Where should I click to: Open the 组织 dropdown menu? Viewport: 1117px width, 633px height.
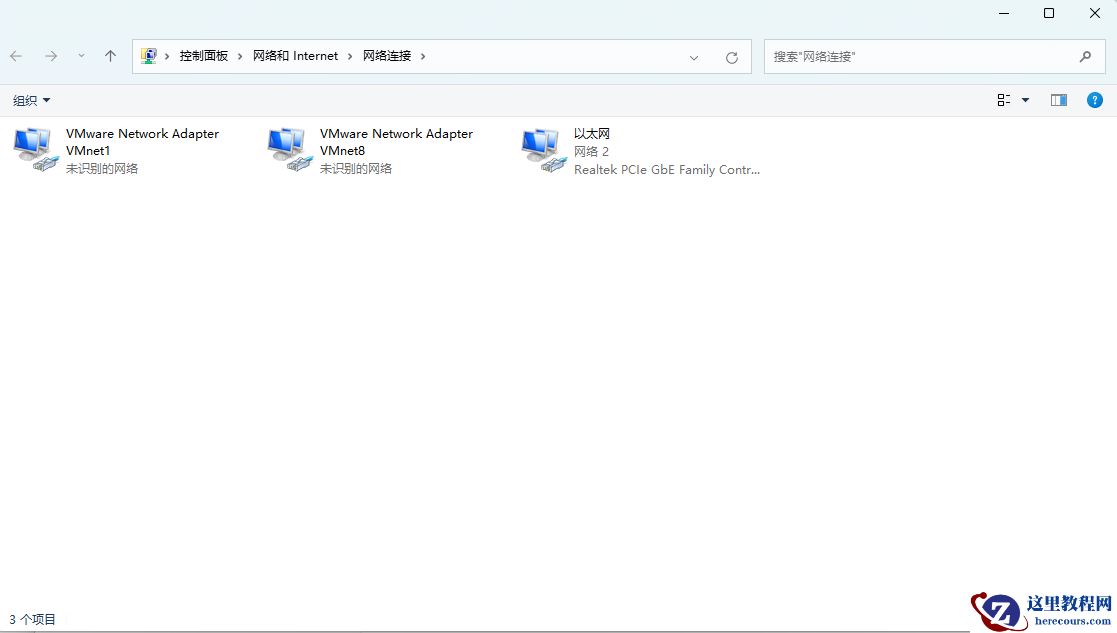[30, 100]
